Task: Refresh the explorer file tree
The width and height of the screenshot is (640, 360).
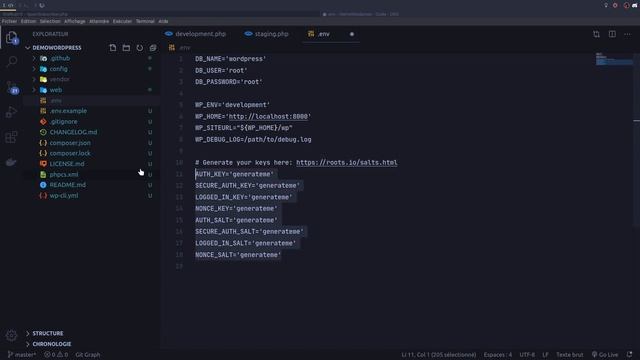Action: click(140, 48)
